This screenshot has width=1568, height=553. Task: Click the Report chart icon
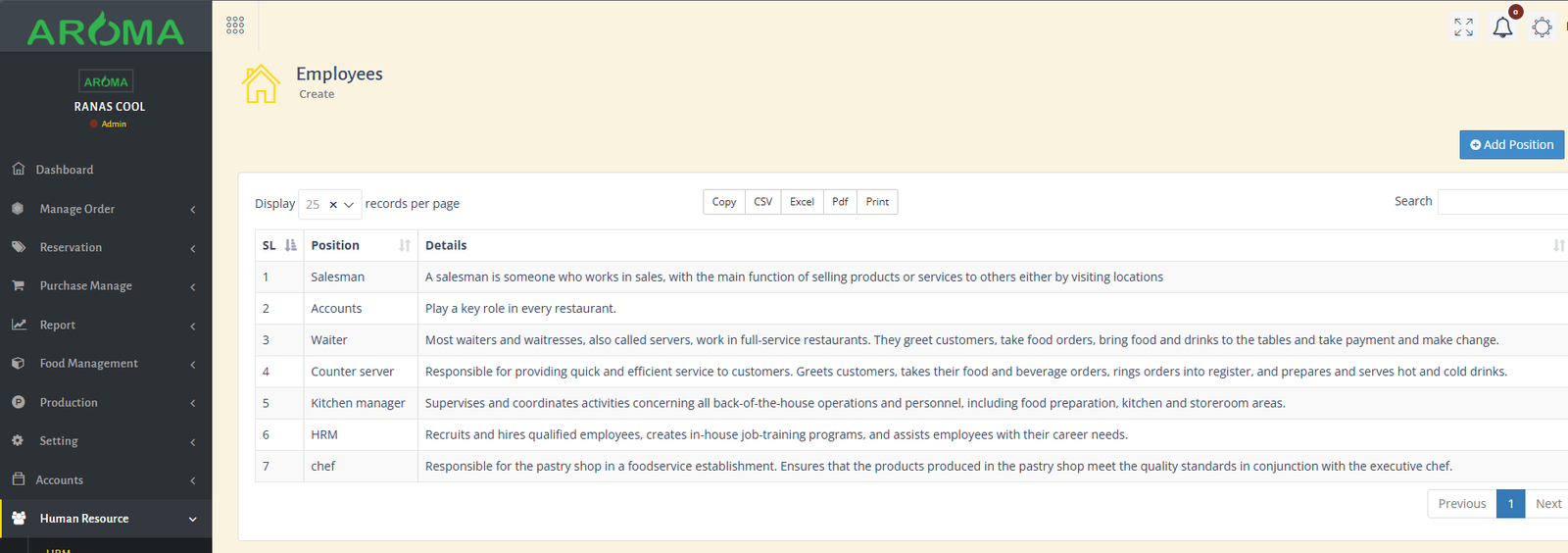(x=19, y=325)
